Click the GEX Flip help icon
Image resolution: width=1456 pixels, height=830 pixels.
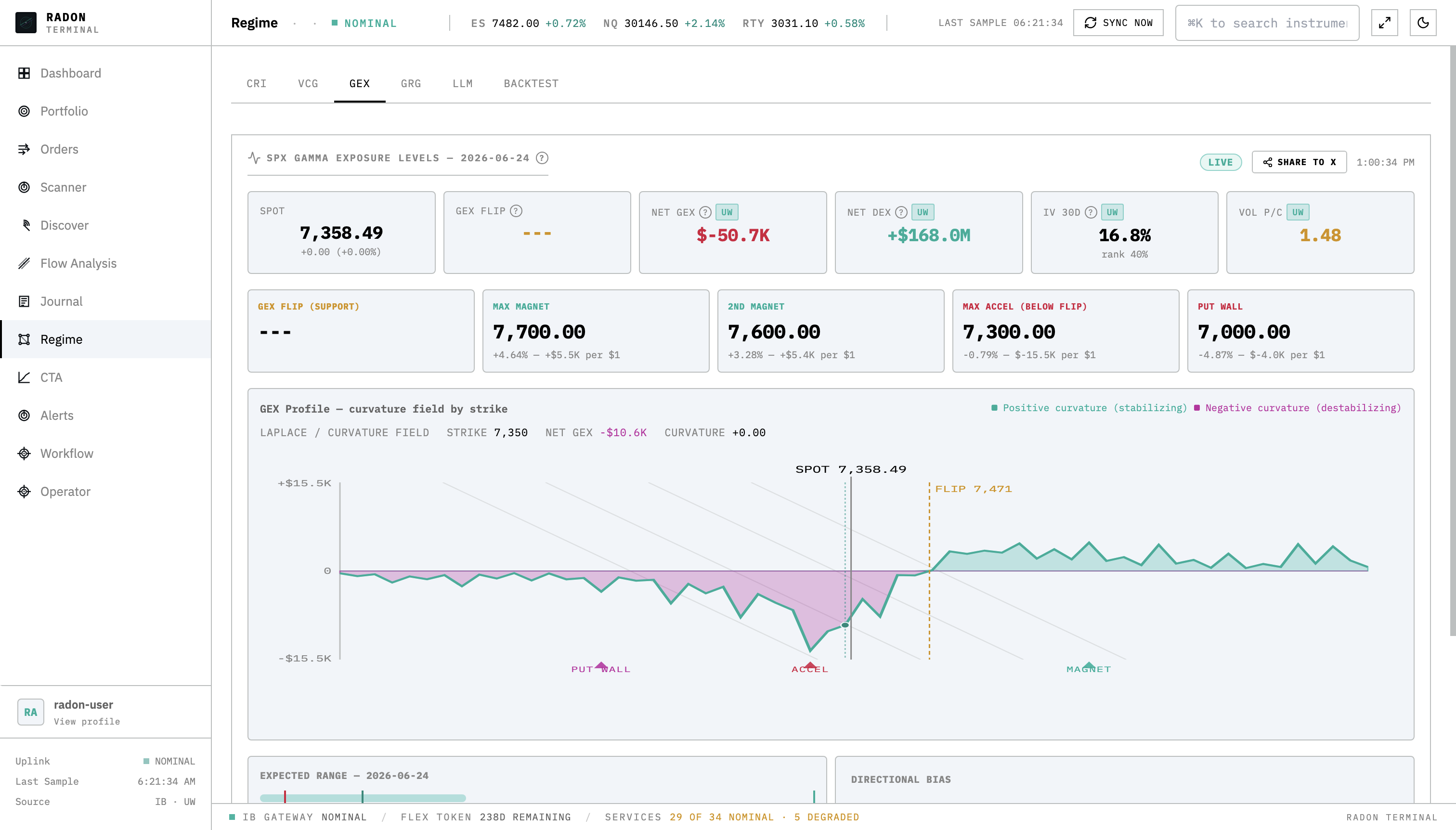[x=516, y=211]
